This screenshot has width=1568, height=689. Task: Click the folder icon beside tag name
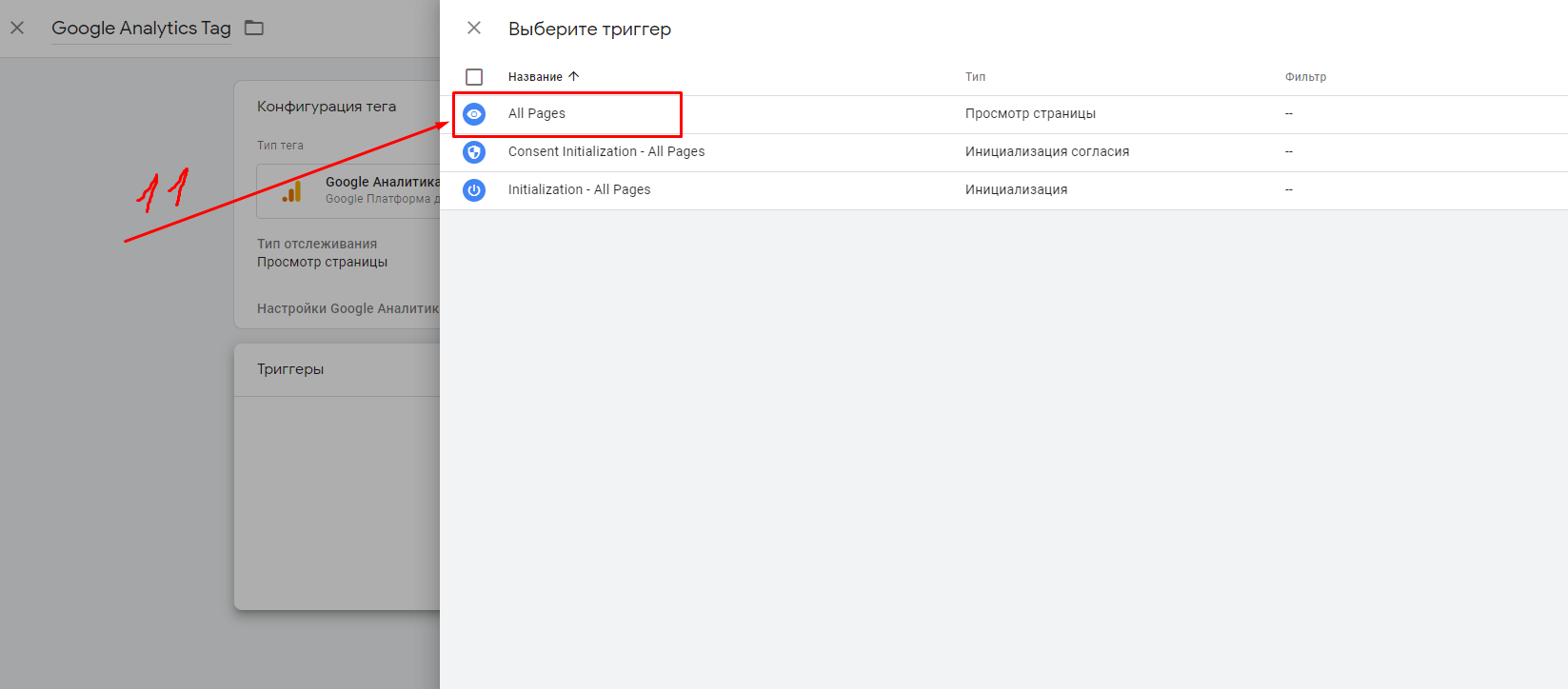(x=254, y=28)
